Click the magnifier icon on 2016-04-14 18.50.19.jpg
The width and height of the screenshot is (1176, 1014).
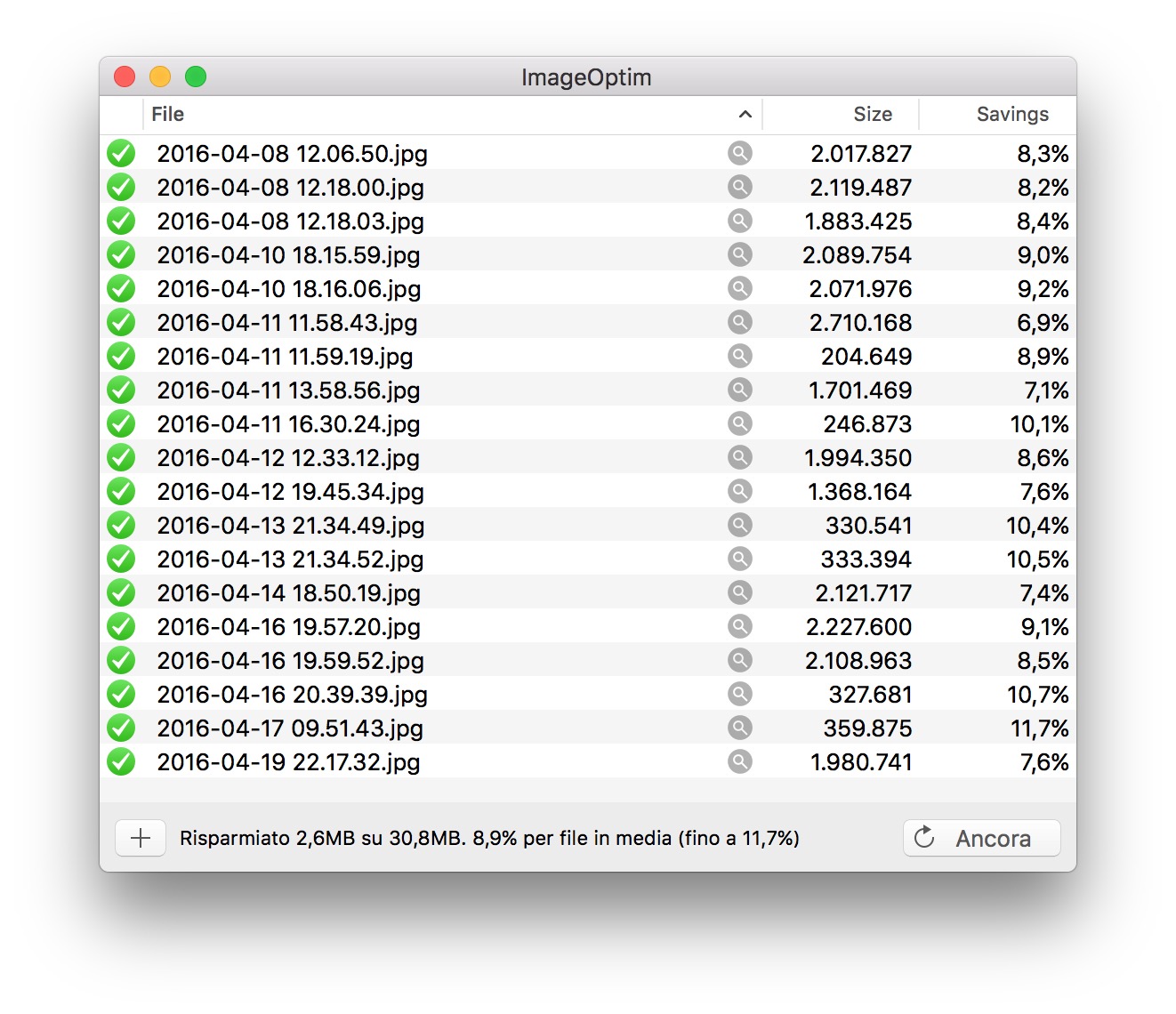[741, 592]
